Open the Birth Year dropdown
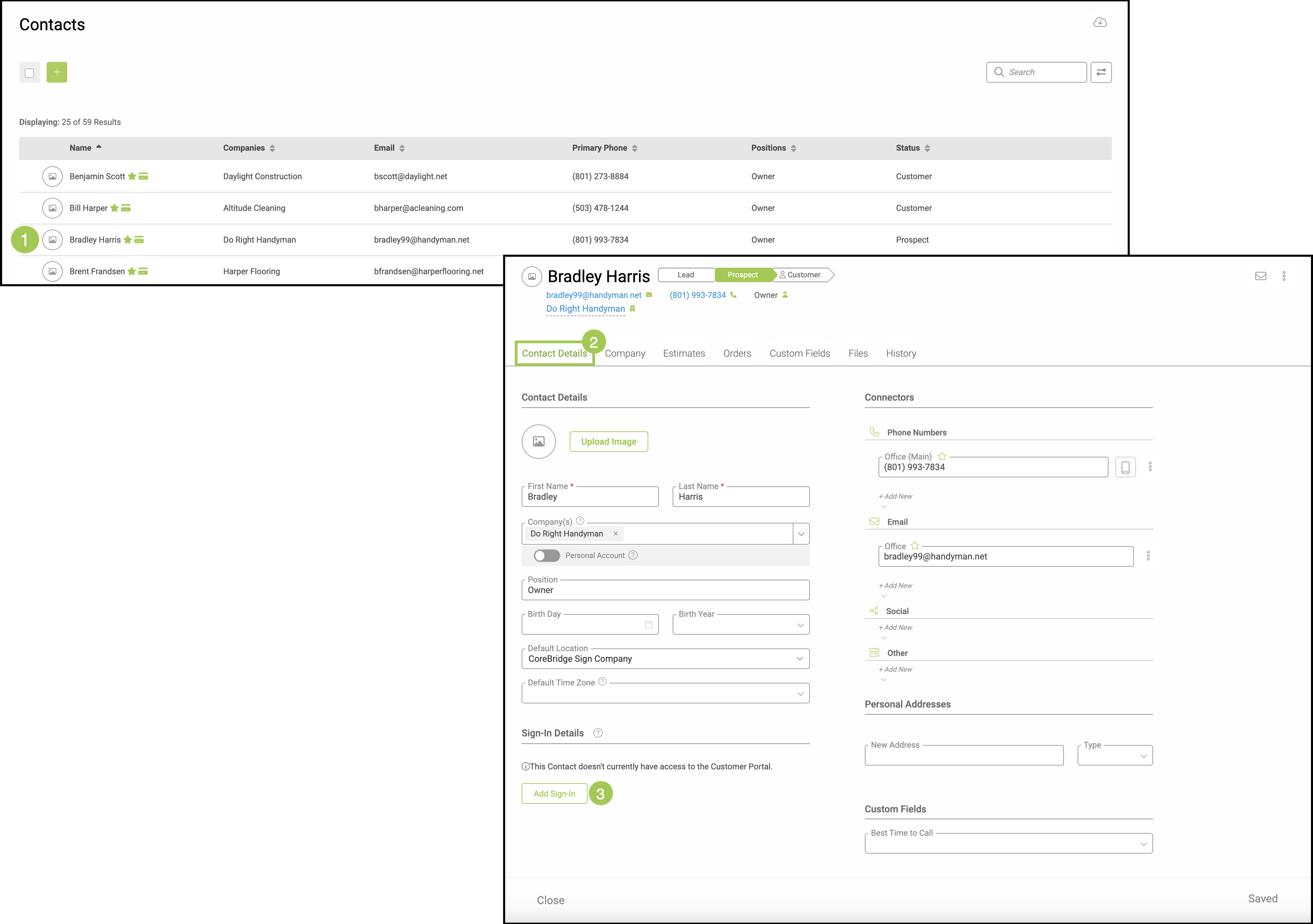Viewport: 1313px width, 924px height. (x=800, y=625)
